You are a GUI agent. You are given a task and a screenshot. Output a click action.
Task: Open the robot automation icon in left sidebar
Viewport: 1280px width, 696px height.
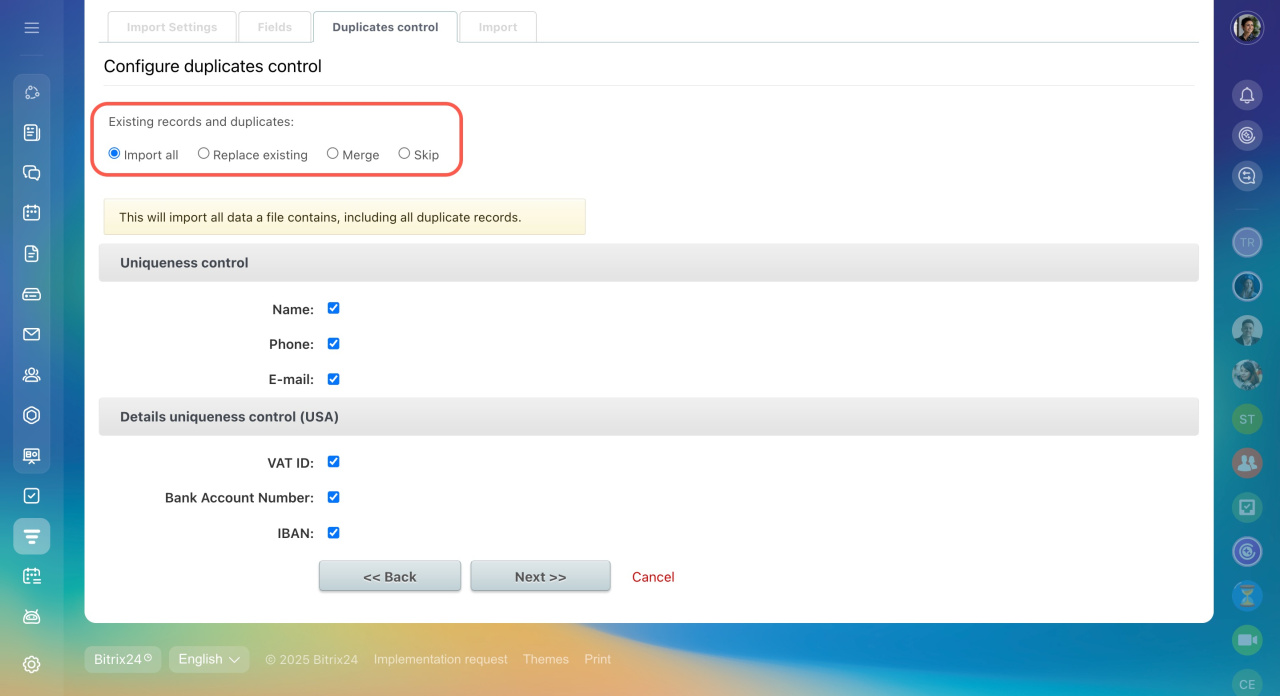pyautogui.click(x=32, y=616)
